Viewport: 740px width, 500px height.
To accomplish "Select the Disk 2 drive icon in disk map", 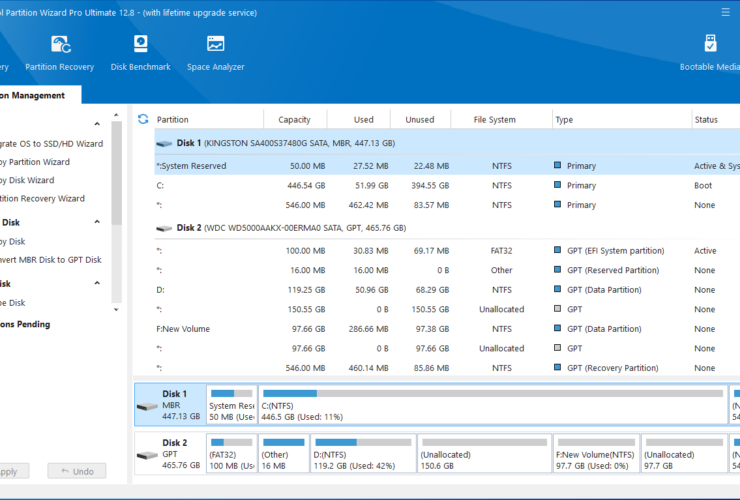I will 147,455.
